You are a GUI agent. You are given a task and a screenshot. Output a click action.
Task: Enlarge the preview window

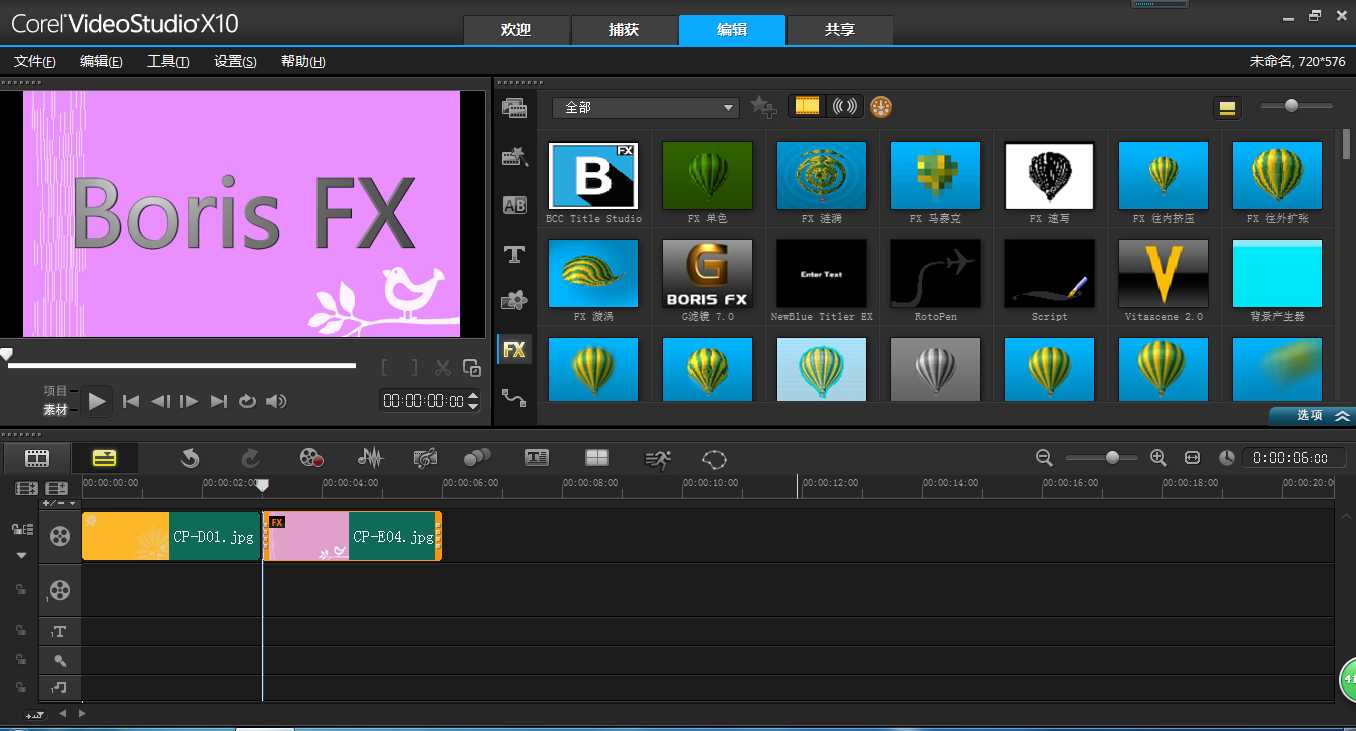click(472, 368)
